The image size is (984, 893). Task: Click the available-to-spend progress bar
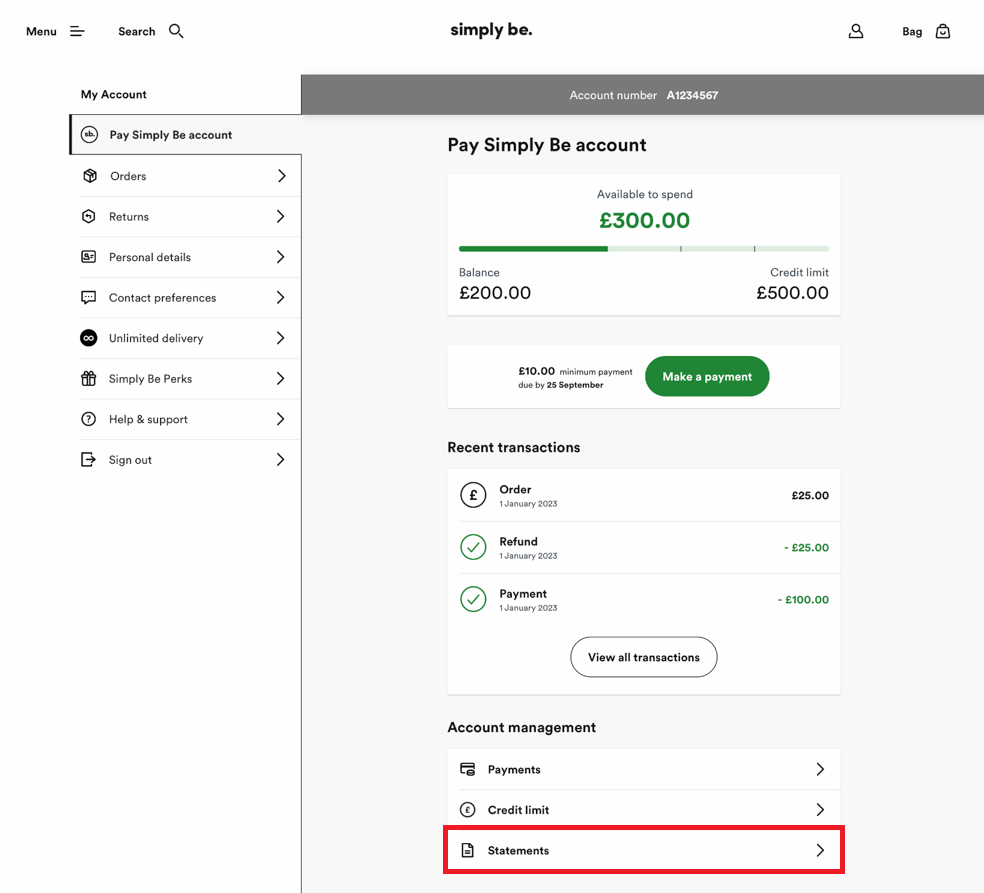644,249
